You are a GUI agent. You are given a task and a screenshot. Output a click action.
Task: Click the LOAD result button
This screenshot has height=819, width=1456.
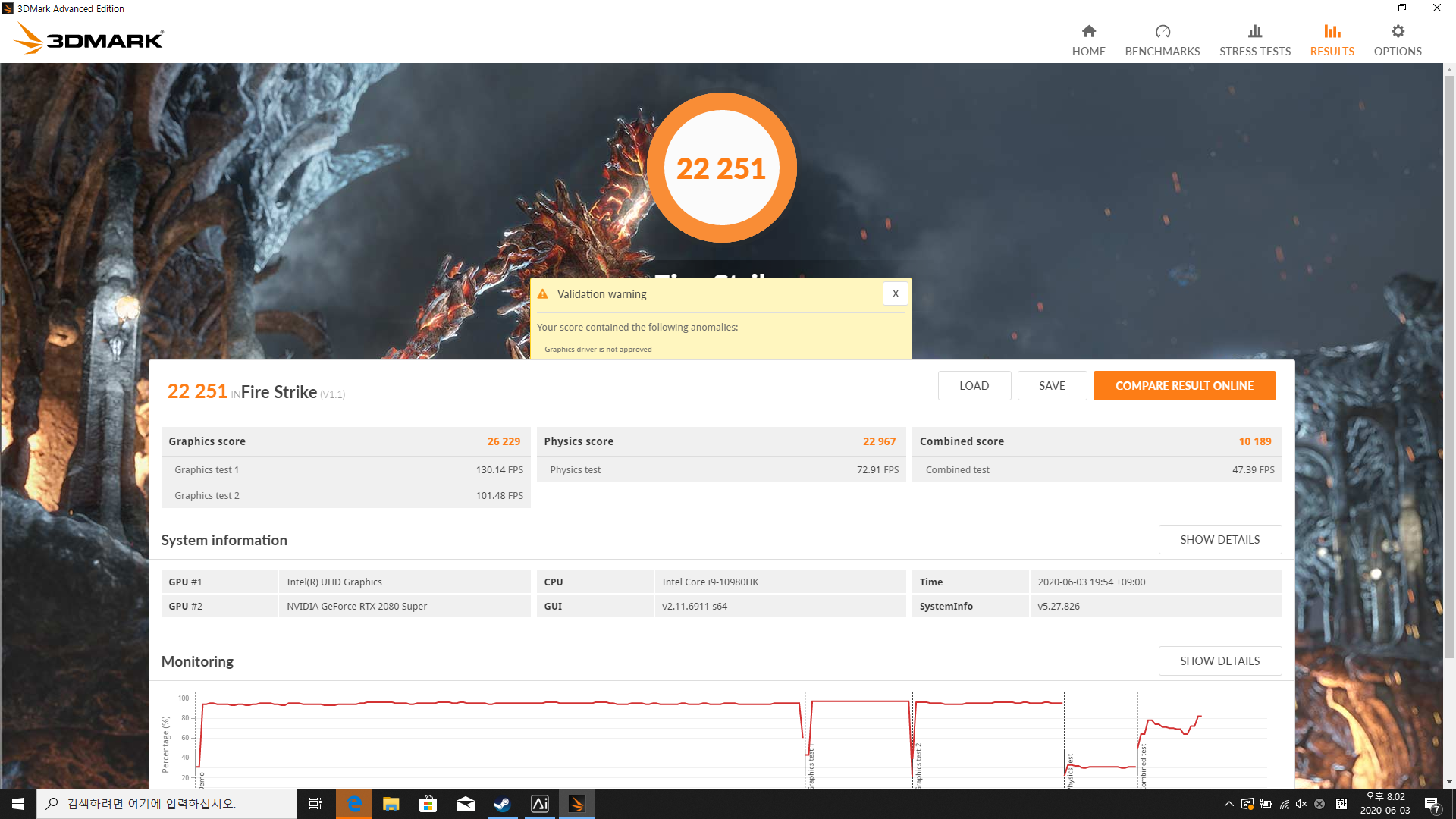pyautogui.click(x=974, y=385)
